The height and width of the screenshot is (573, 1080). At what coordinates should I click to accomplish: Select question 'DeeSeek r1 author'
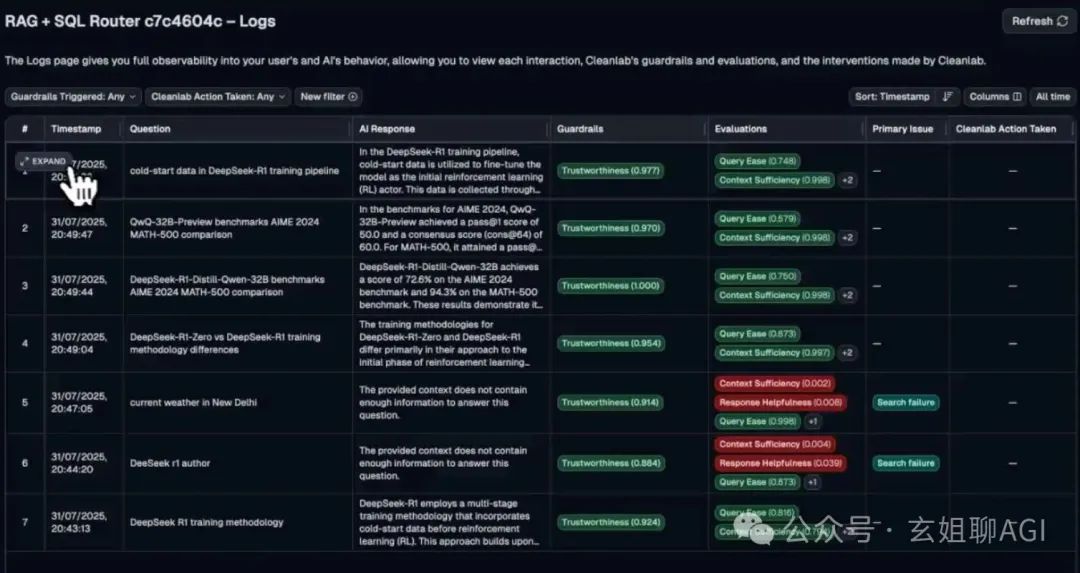click(170, 463)
